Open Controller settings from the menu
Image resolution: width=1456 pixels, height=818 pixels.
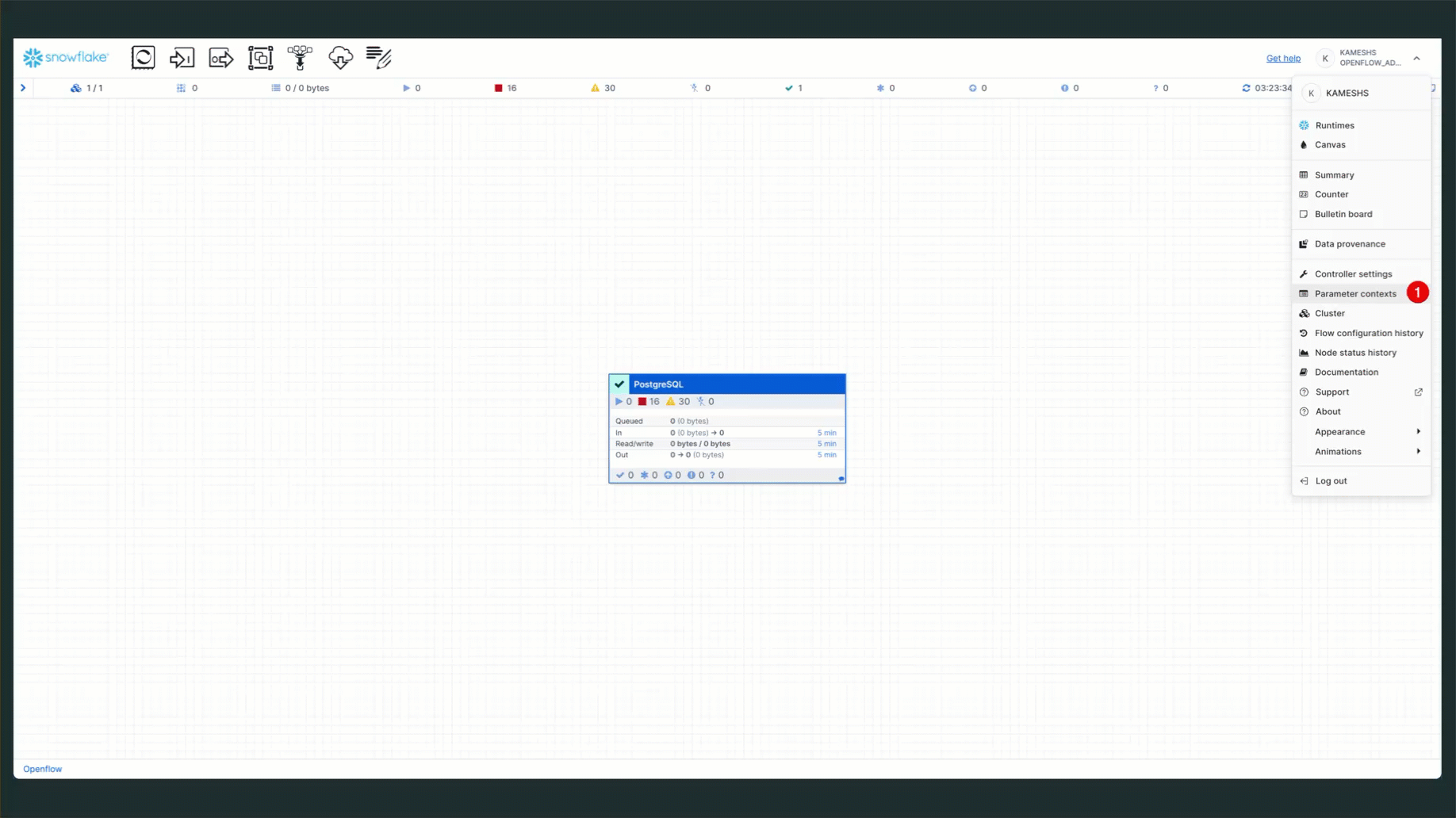pos(1353,274)
